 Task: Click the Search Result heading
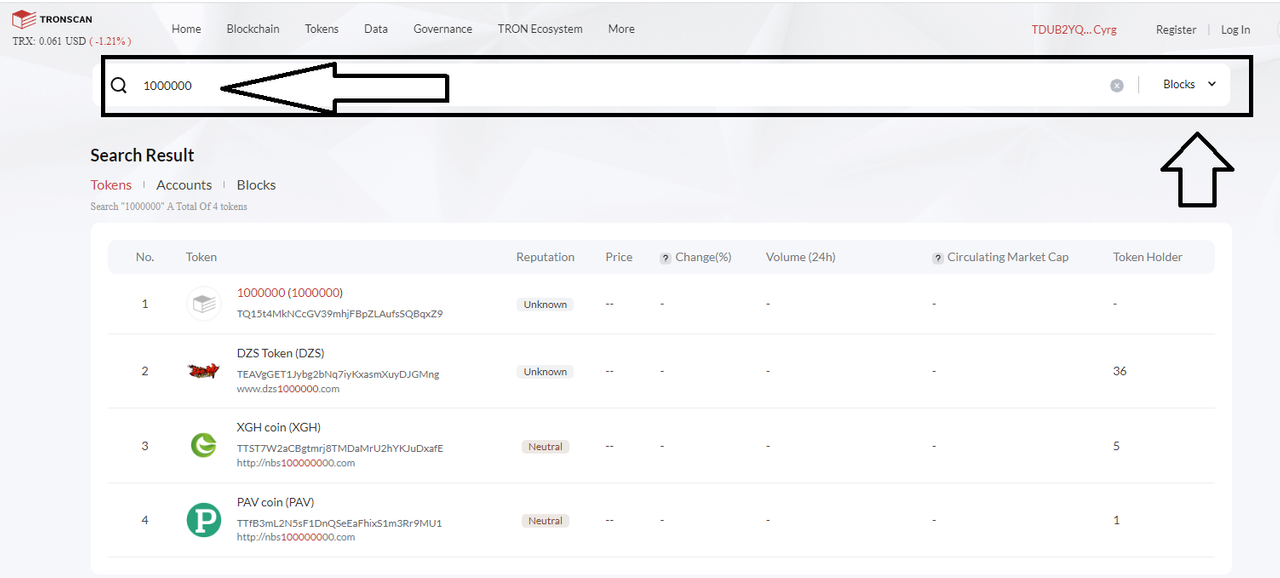click(142, 155)
